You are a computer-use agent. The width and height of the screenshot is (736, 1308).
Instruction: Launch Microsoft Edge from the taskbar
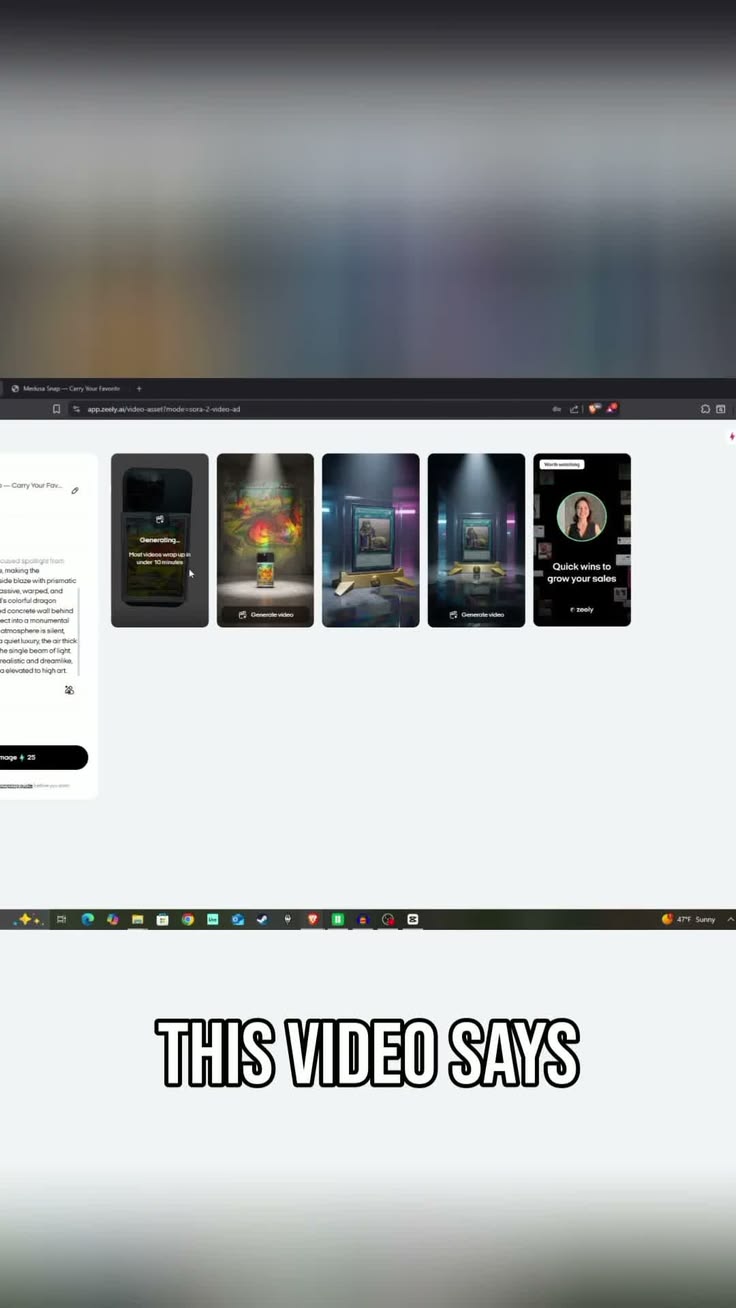(87, 919)
